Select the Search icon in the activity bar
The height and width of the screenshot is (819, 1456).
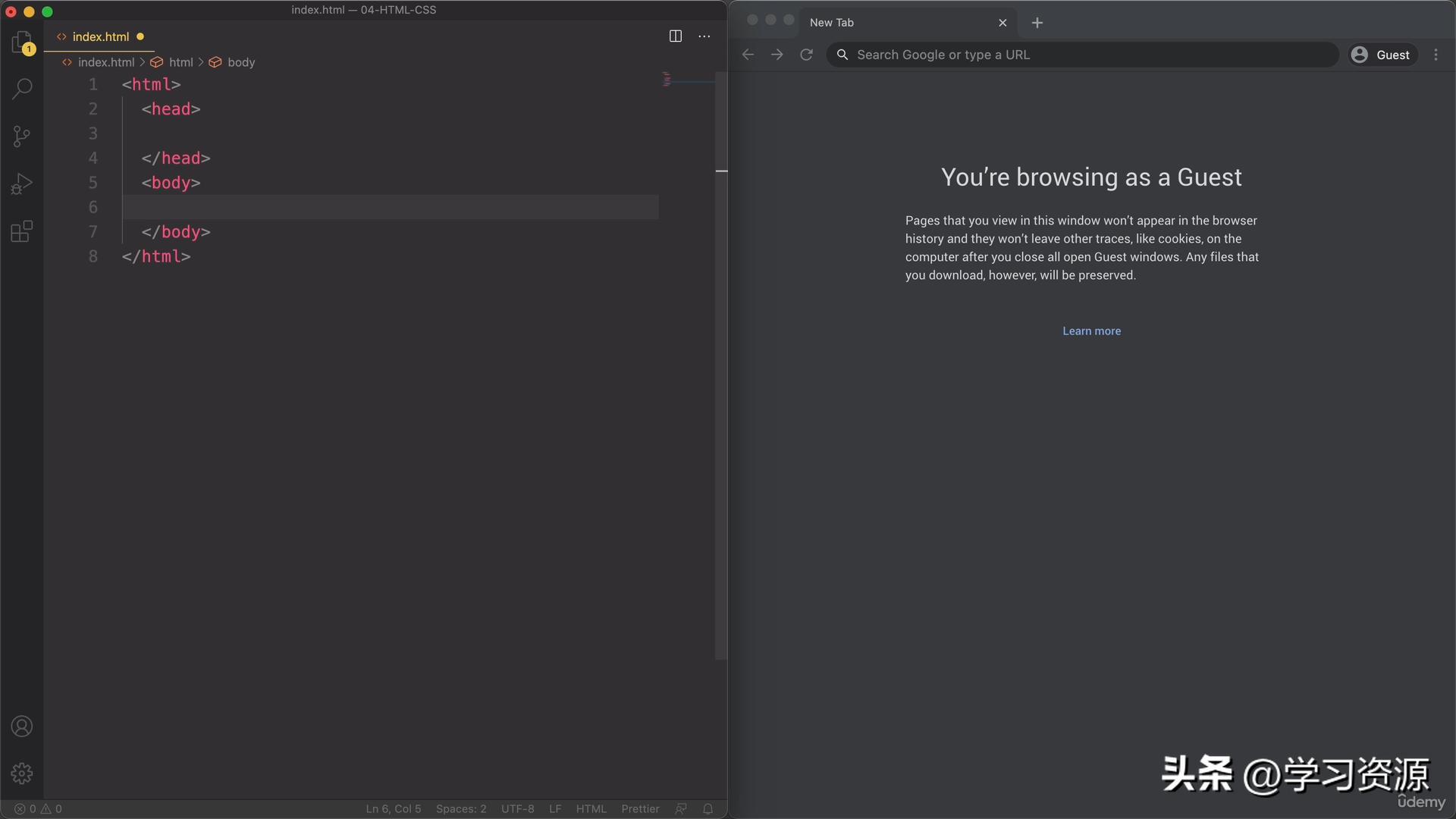[22, 89]
